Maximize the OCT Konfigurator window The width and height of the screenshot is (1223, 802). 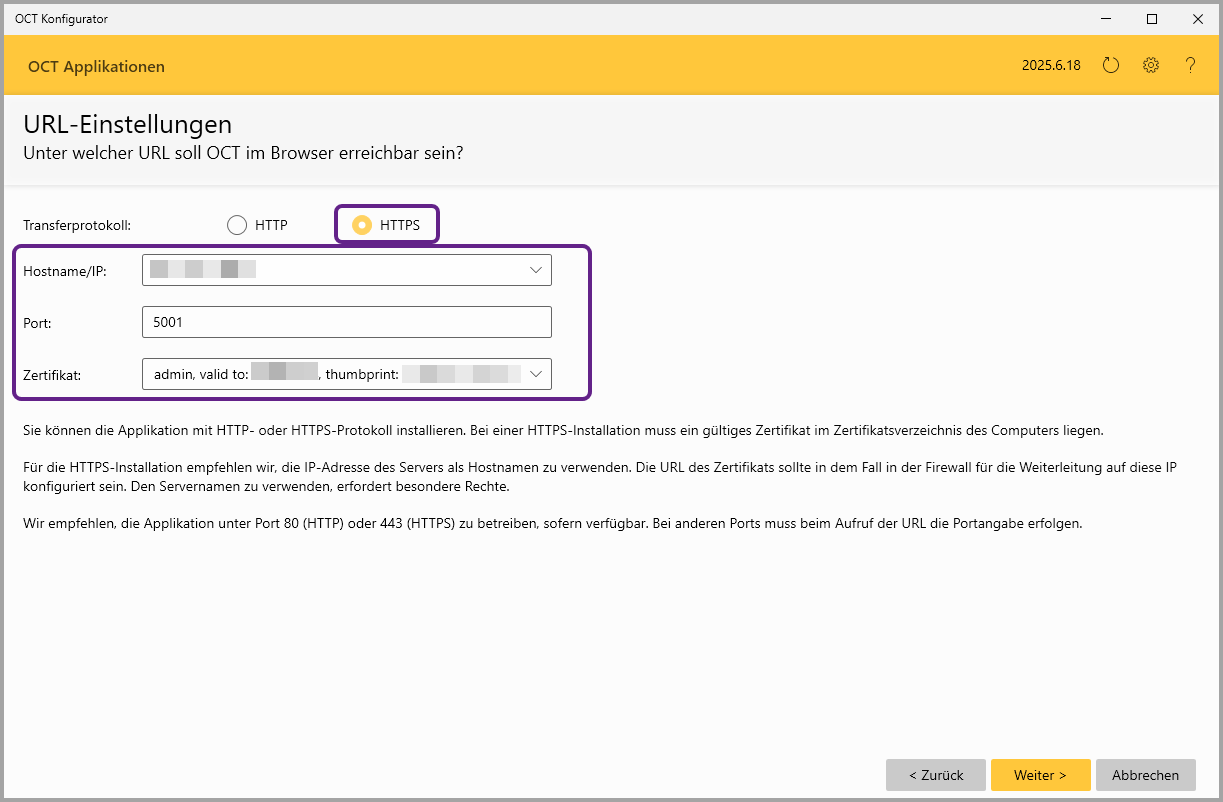pos(1152,19)
